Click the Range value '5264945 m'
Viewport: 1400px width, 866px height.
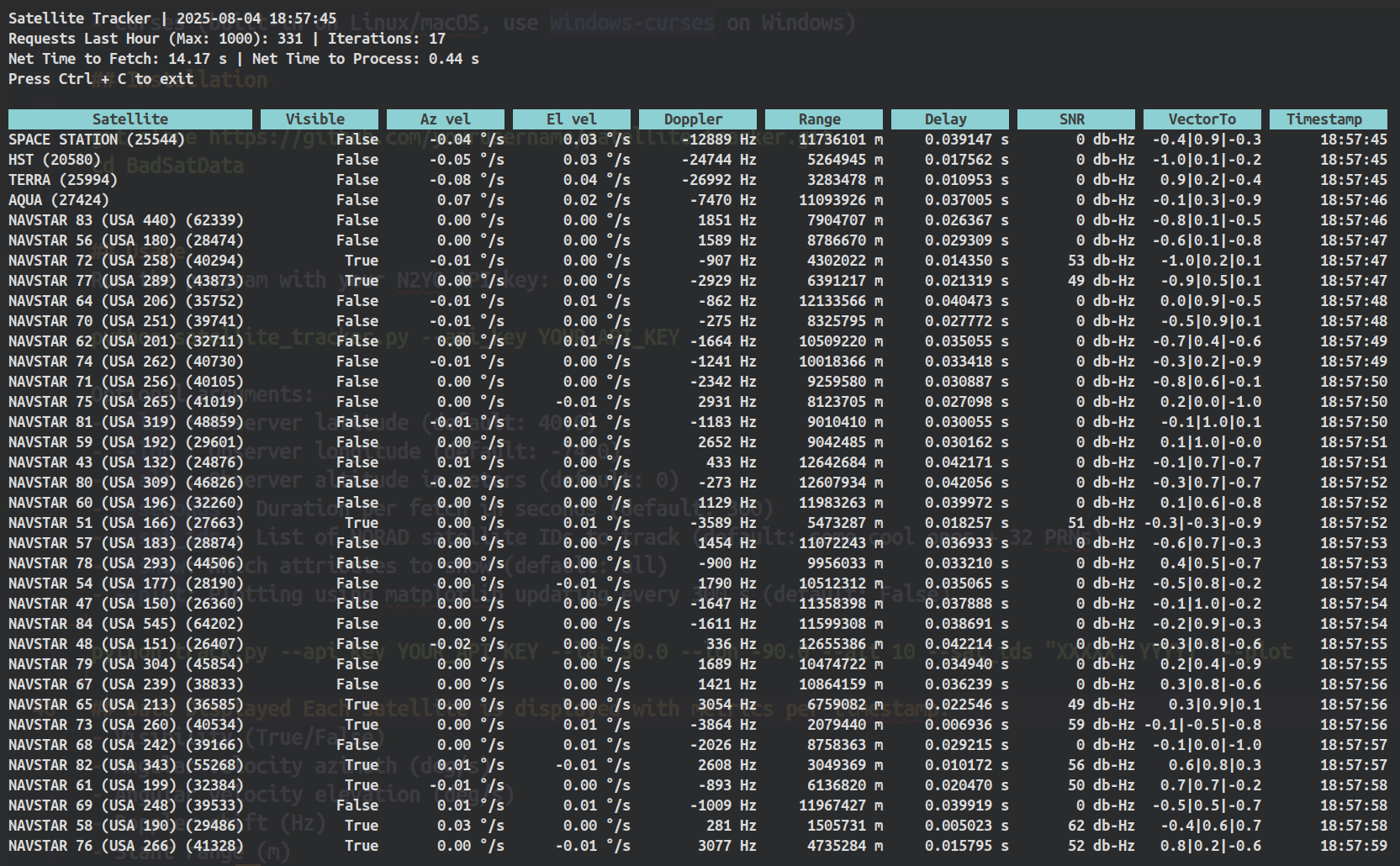tap(845, 160)
